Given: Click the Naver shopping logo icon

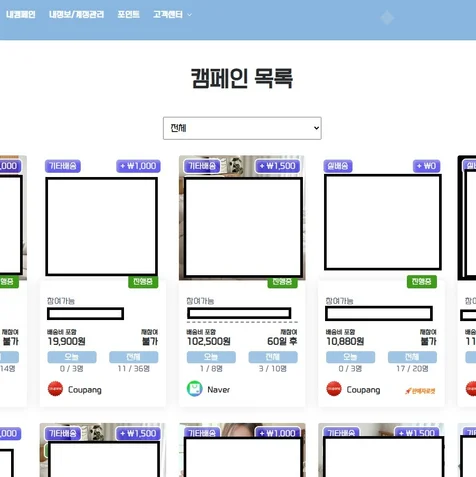Looking at the screenshot, I should [195, 389].
